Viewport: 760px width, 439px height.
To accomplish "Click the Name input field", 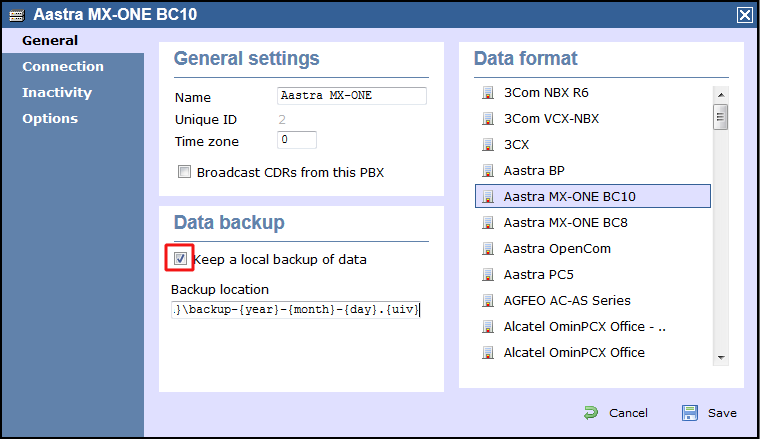I will tap(351, 96).
